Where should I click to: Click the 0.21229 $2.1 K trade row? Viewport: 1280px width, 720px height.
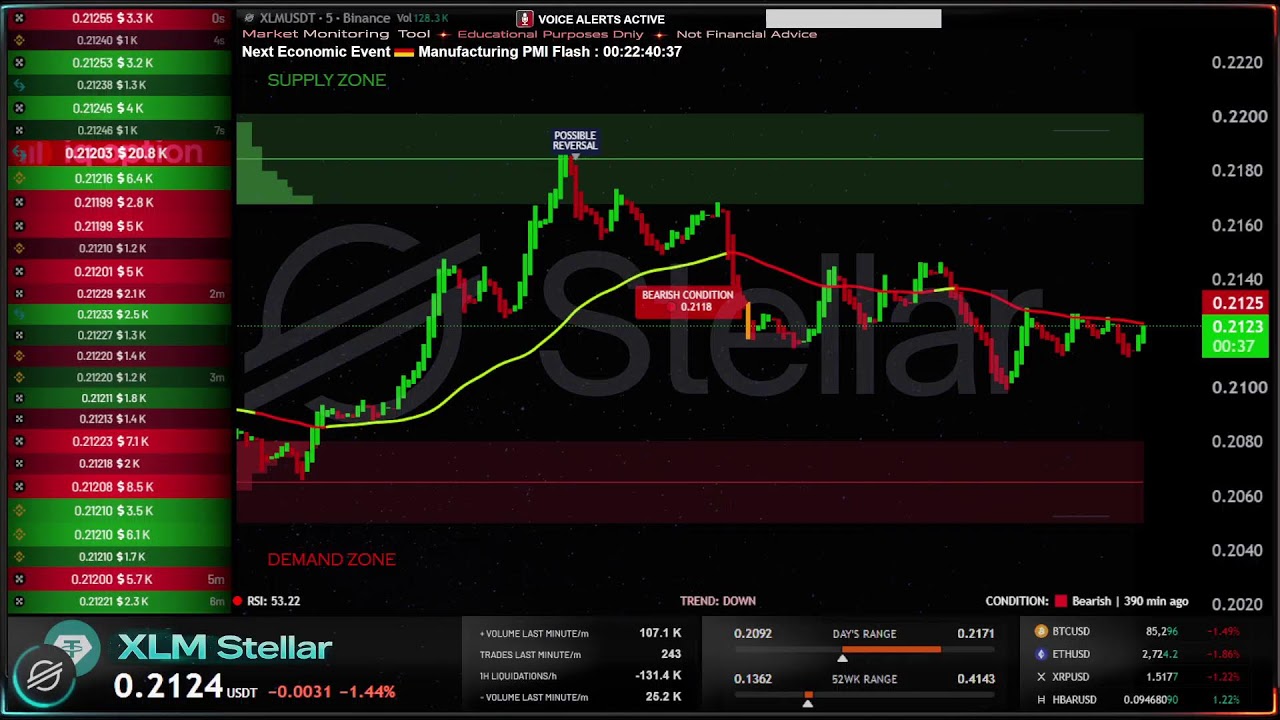coord(119,294)
